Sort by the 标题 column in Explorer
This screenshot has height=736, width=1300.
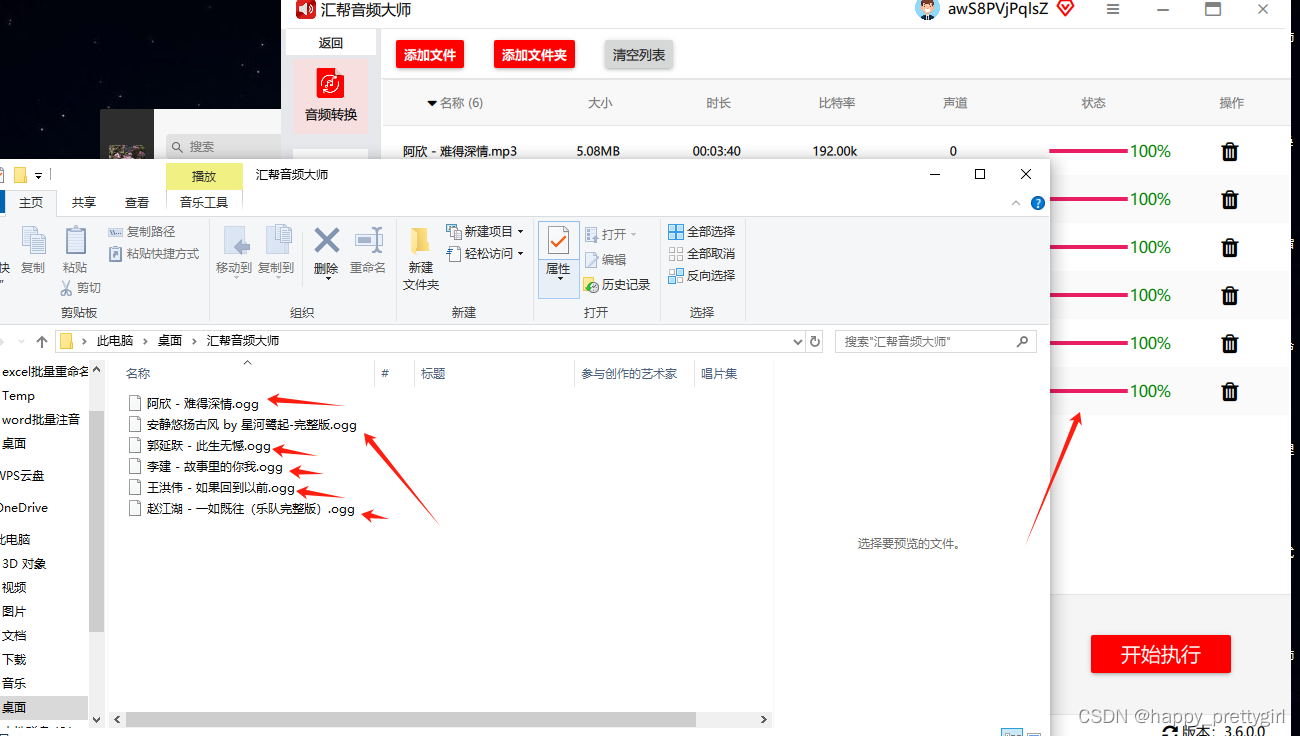(x=433, y=374)
